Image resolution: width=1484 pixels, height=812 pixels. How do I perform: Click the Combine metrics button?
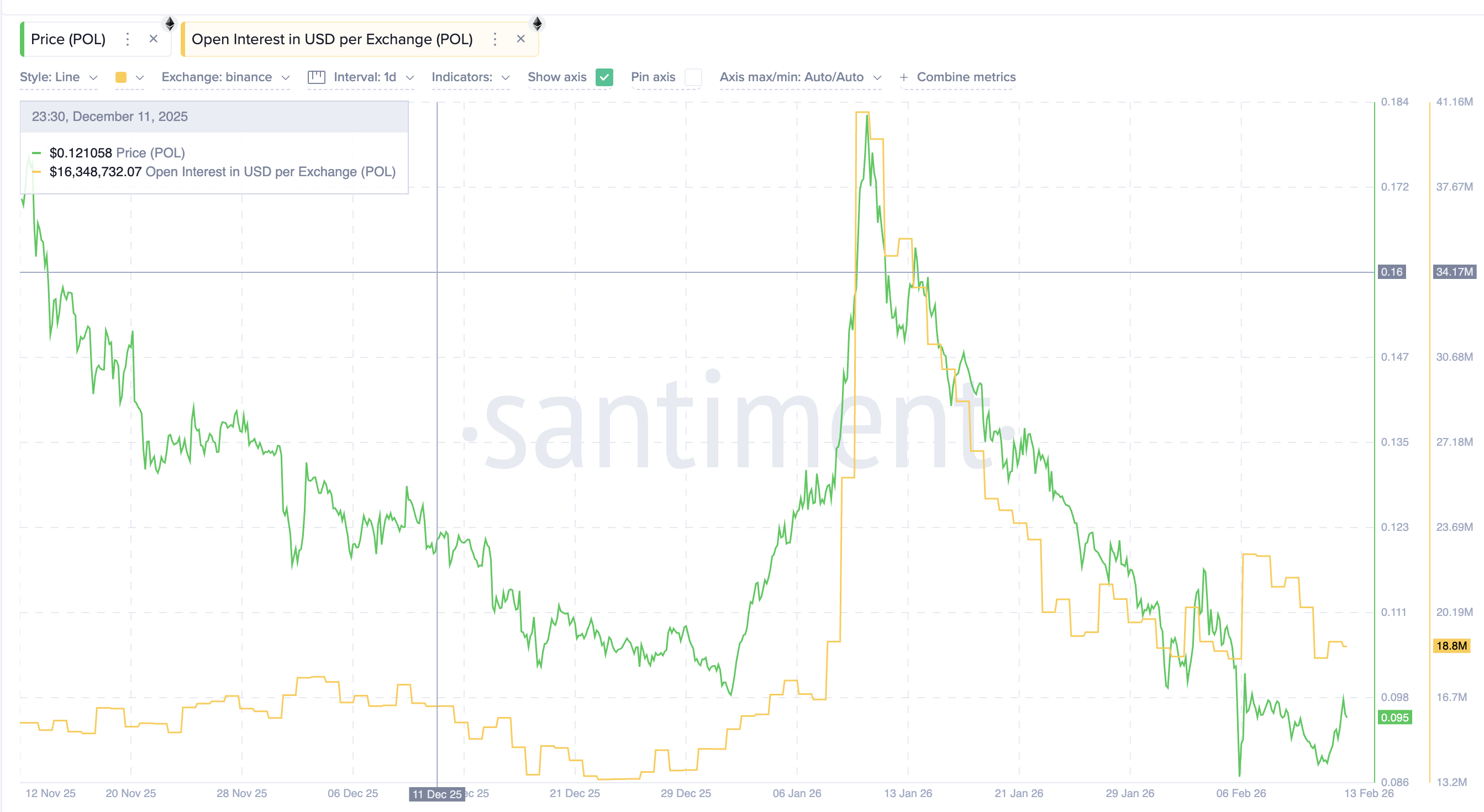(x=966, y=77)
